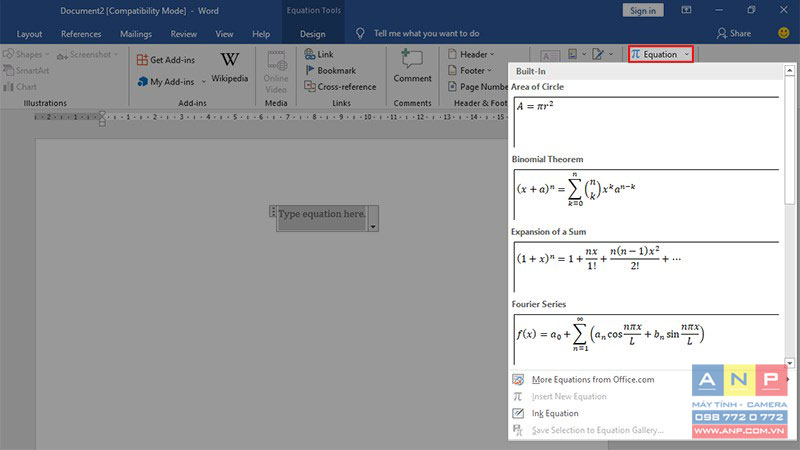The height and width of the screenshot is (450, 800).
Task: Insert a SmartArt graphic
Action: coord(26,70)
